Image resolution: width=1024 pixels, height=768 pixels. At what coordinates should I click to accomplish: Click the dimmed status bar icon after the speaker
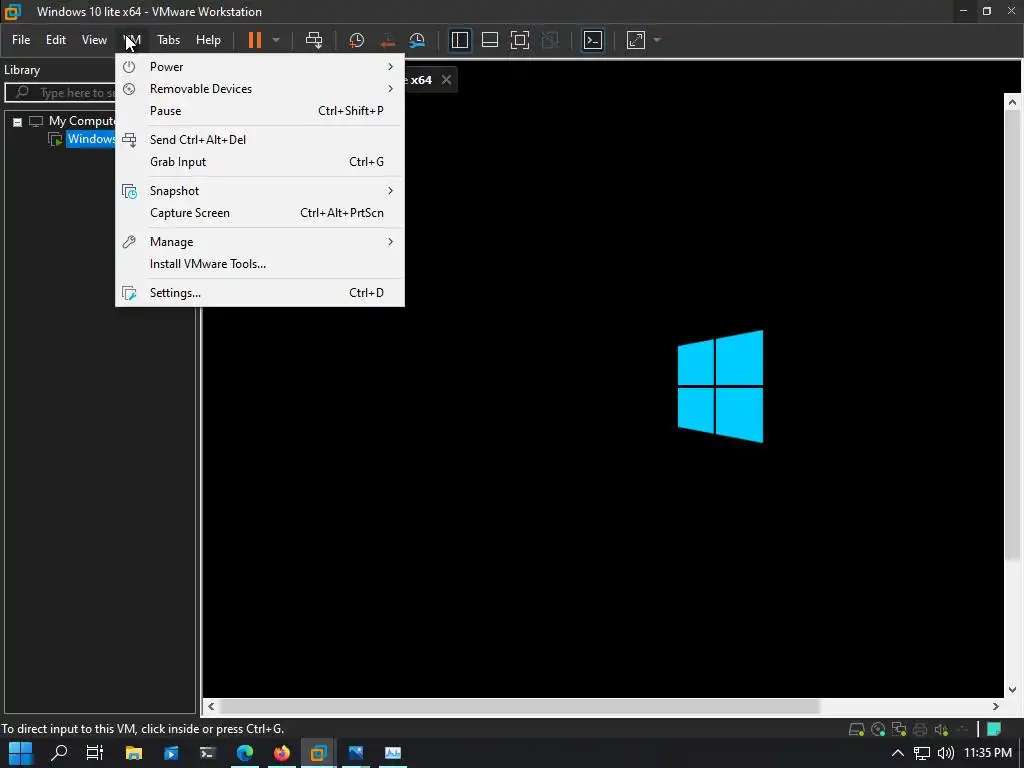(962, 729)
